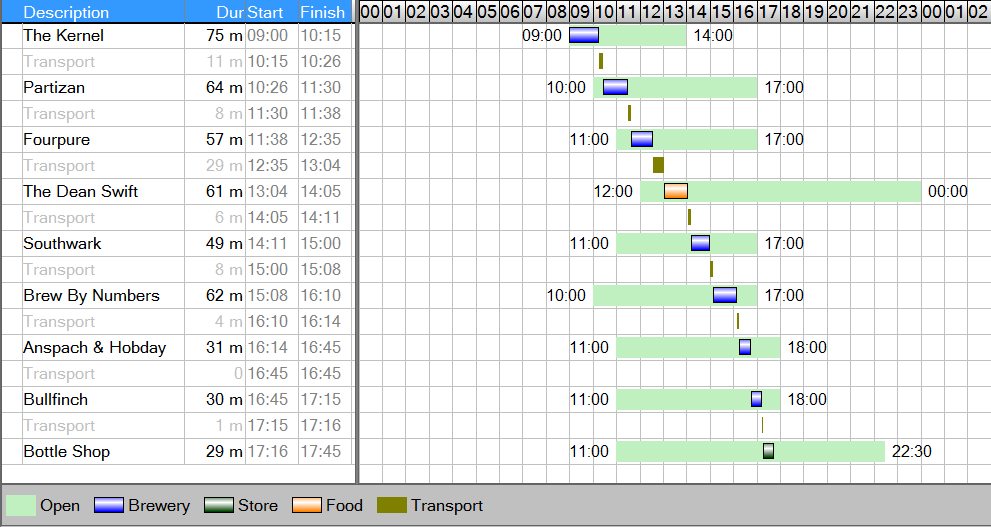
Task: Click the 09:00 opening label for The Kernel
Action: (x=542, y=35)
